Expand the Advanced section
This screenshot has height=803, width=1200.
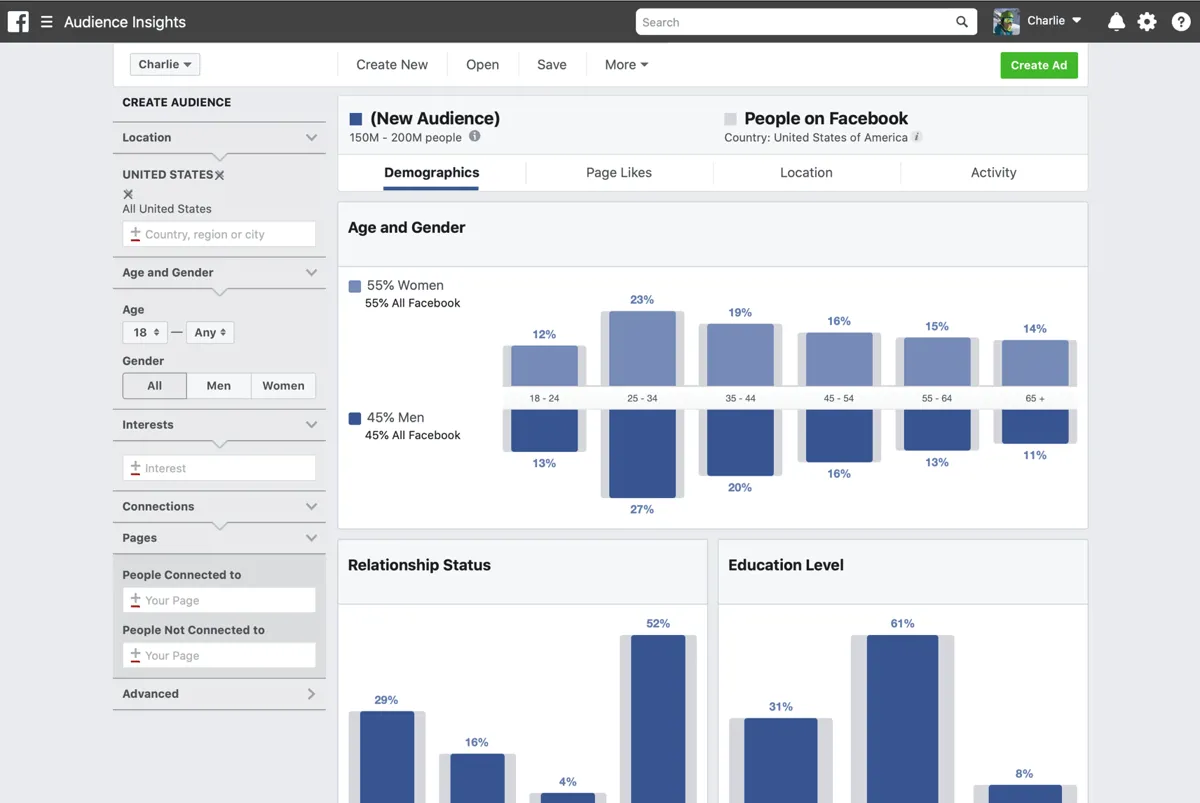click(x=219, y=694)
